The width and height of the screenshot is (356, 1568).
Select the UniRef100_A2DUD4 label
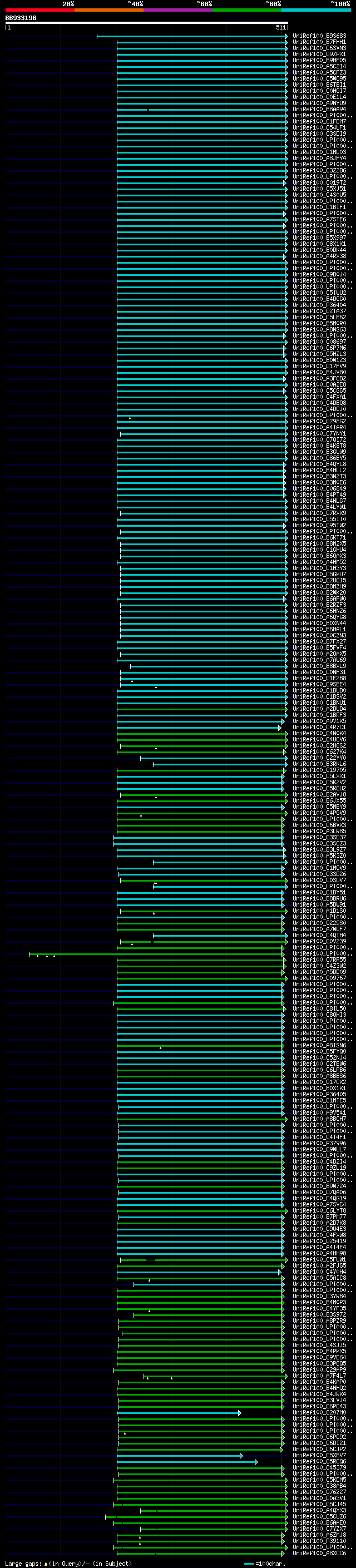tap(319, 709)
